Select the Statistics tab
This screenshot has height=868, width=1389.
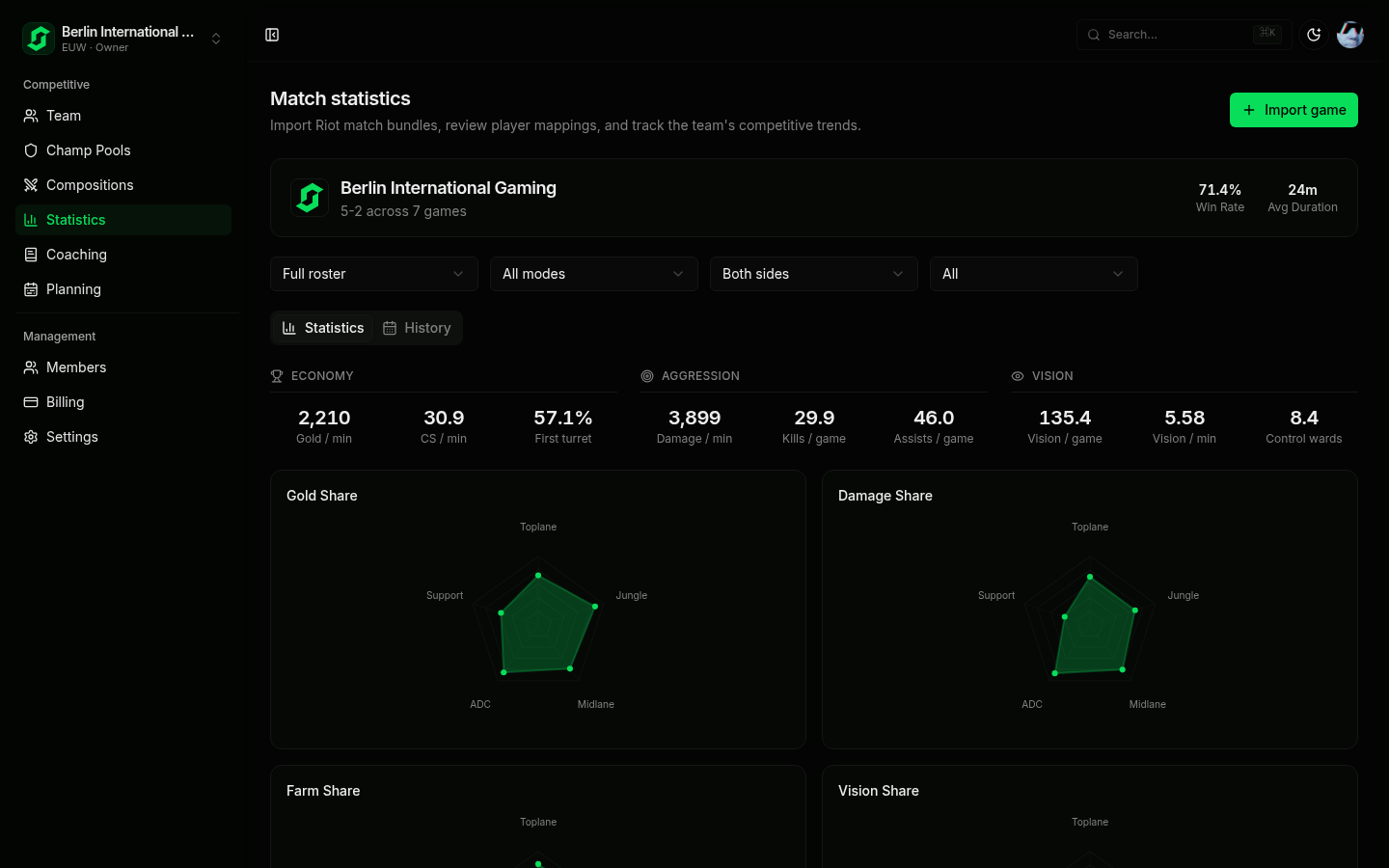click(x=323, y=328)
